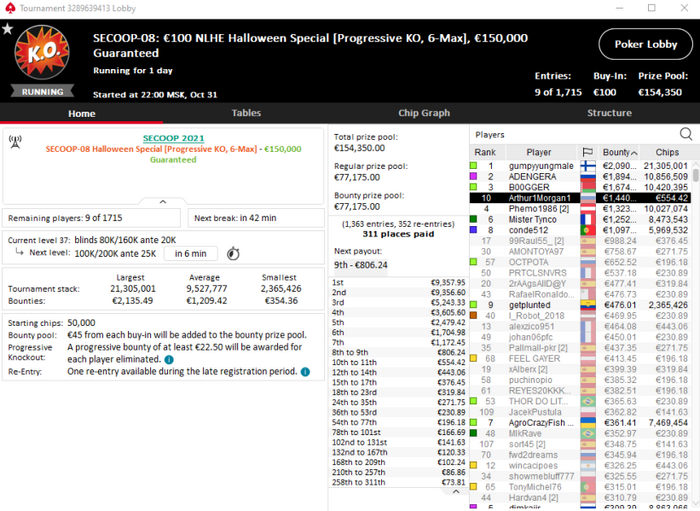The image size is (700, 511).
Task: Open the Chip Graph tab
Action: [424, 113]
